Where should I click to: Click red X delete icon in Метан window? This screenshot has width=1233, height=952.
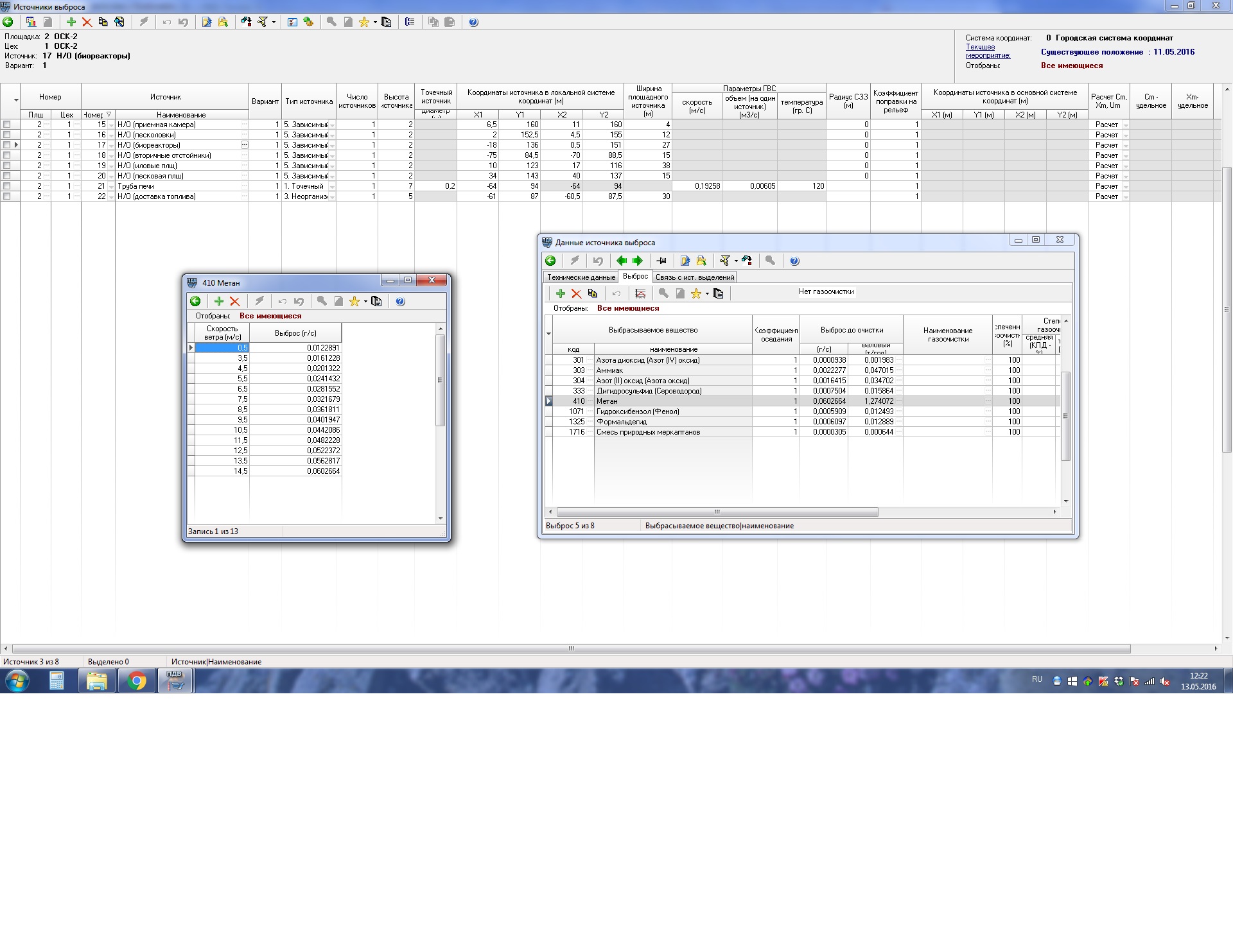[235, 301]
